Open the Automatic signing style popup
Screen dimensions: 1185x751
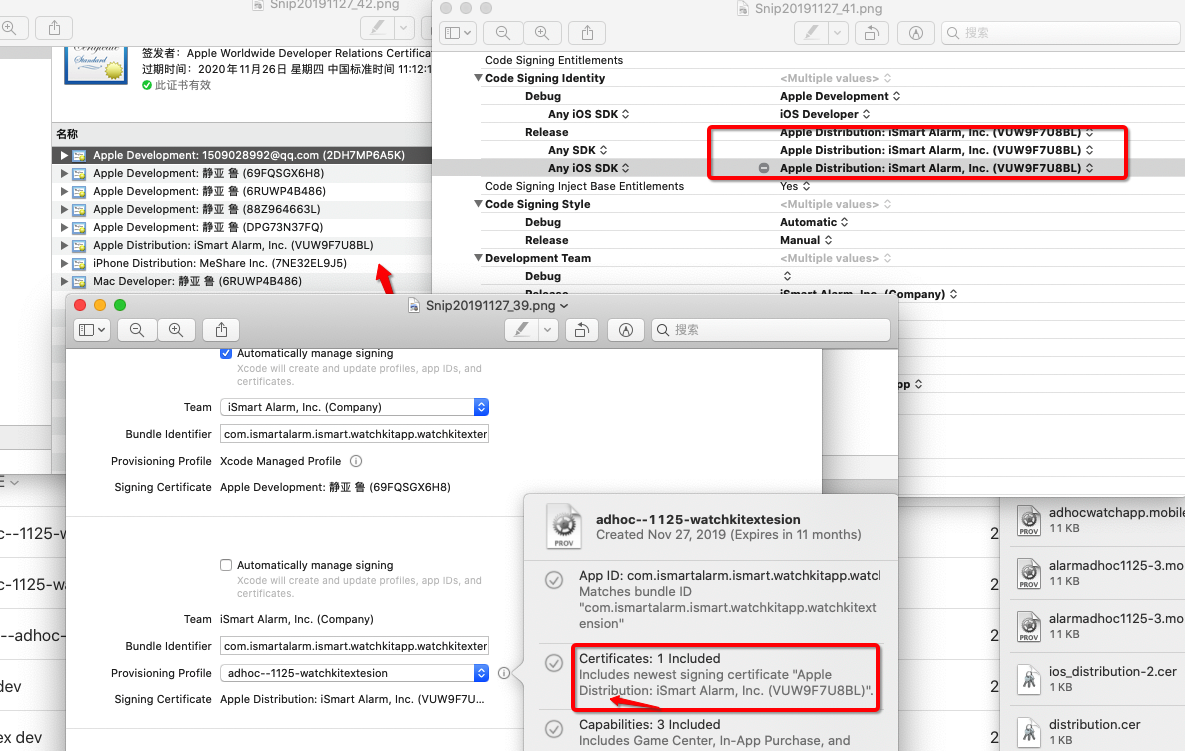coord(814,222)
